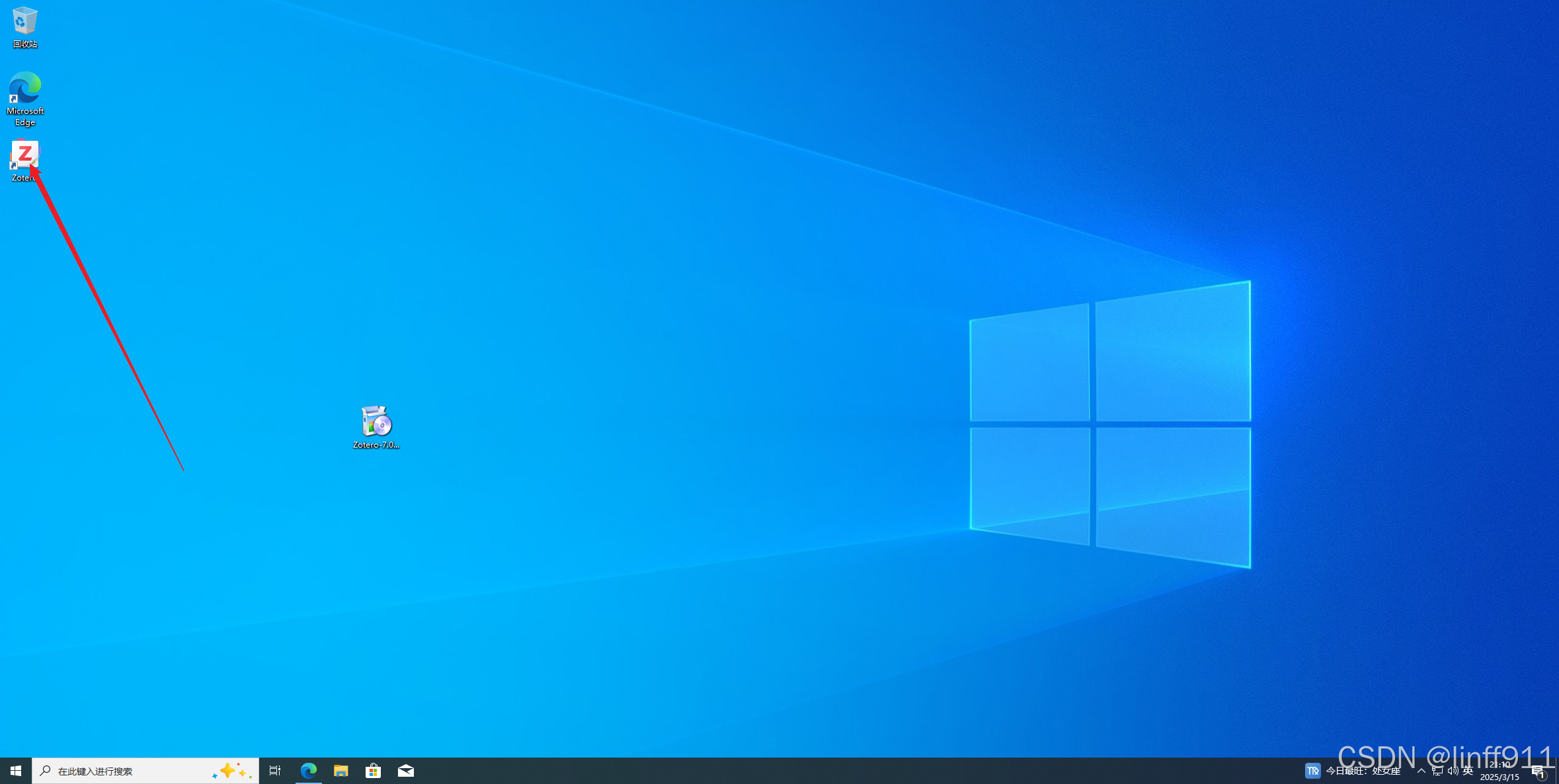This screenshot has height=784, width=1559.
Task: Open the Windows Start menu
Action: (x=16, y=771)
